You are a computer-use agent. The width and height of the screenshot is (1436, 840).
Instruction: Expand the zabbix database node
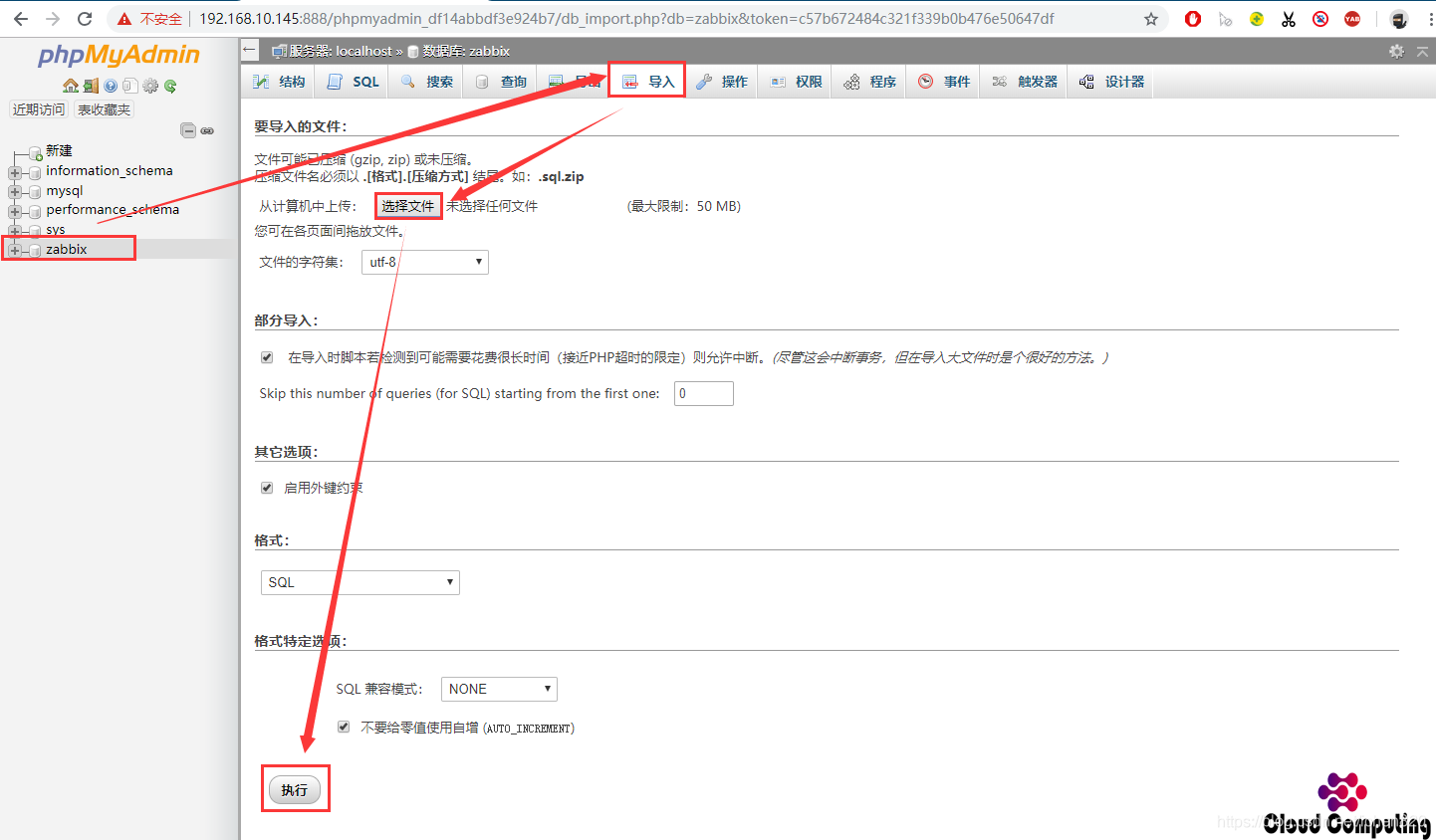(14, 250)
